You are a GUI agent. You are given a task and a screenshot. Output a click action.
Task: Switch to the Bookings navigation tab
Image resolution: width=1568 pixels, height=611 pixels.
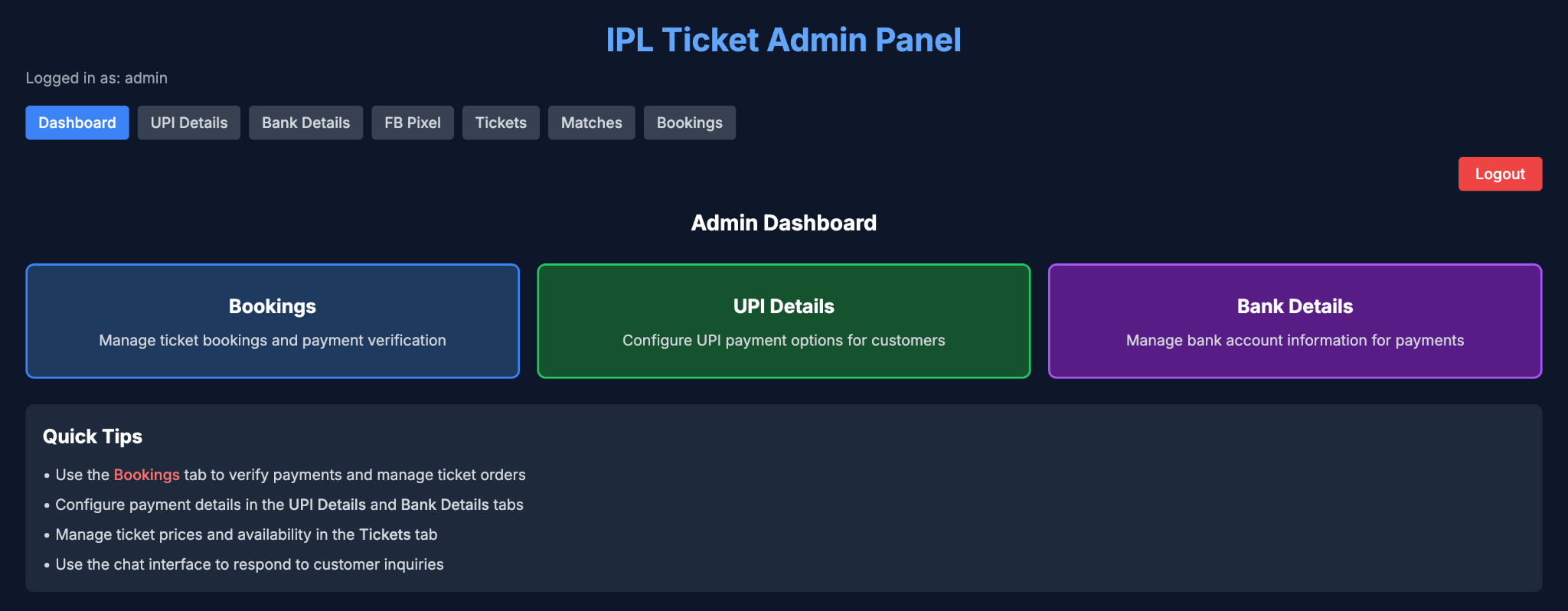690,123
